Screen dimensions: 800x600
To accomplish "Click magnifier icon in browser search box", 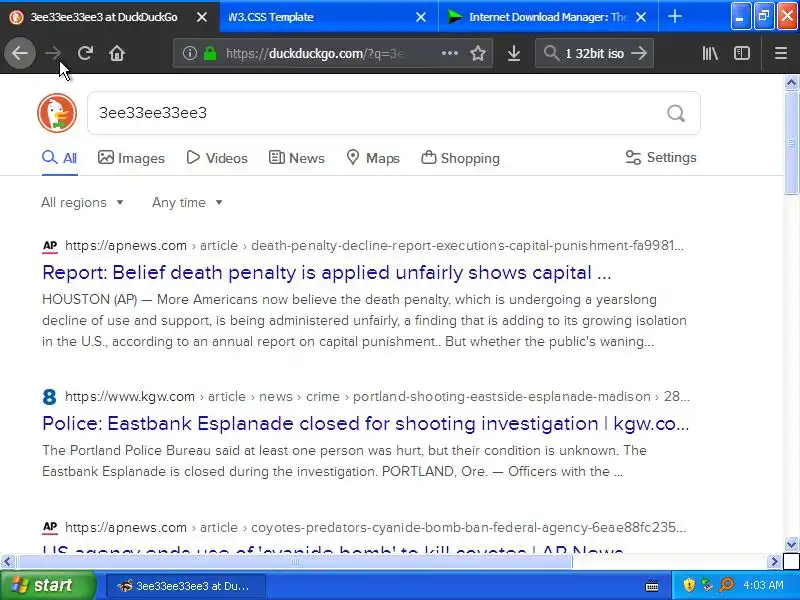I will [552, 53].
